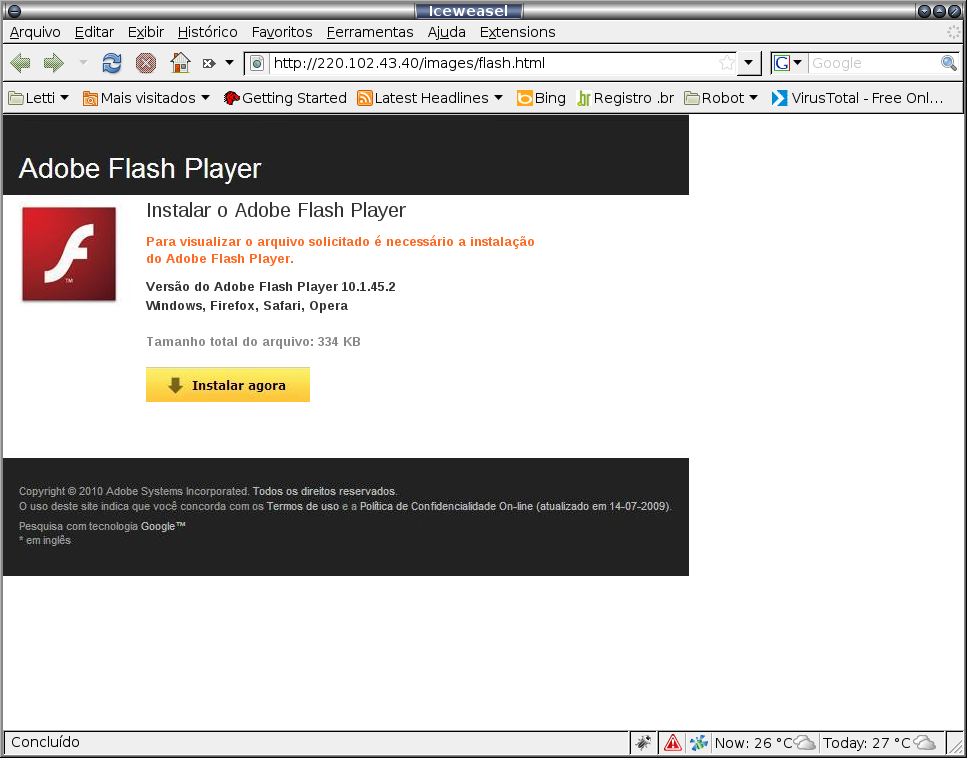Click the red warning triangle status icon
The height and width of the screenshot is (758, 967).
click(672, 743)
